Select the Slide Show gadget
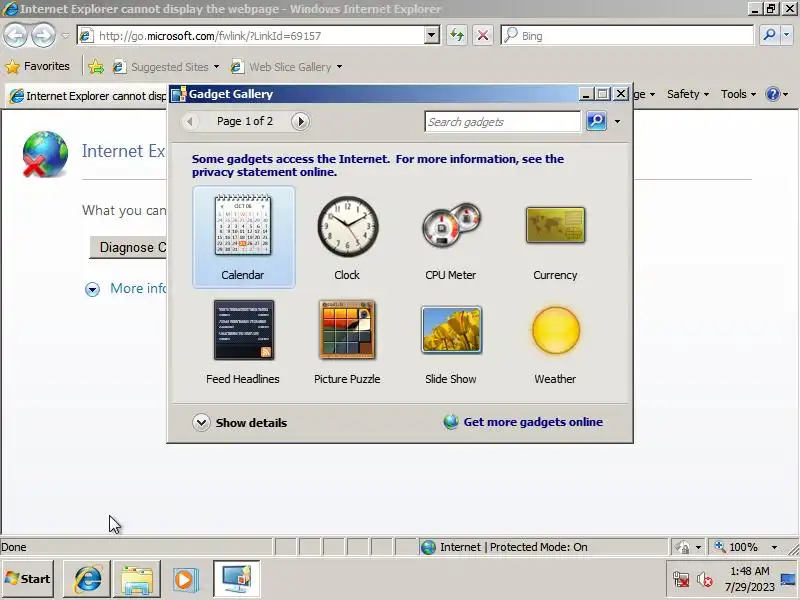 (x=451, y=342)
